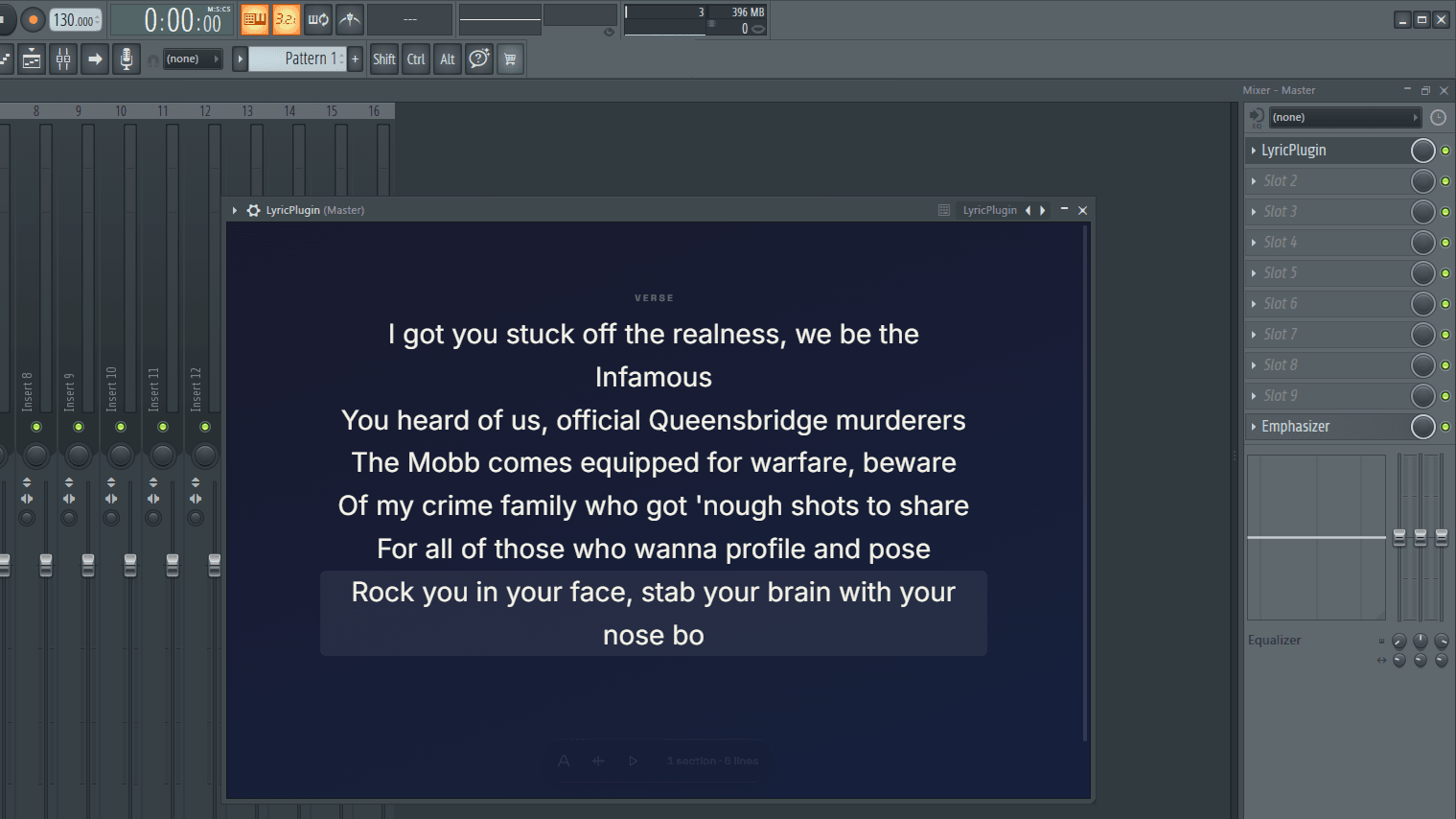Click the record button in the transport
Image resolution: width=1456 pixels, height=819 pixels.
click(33, 19)
